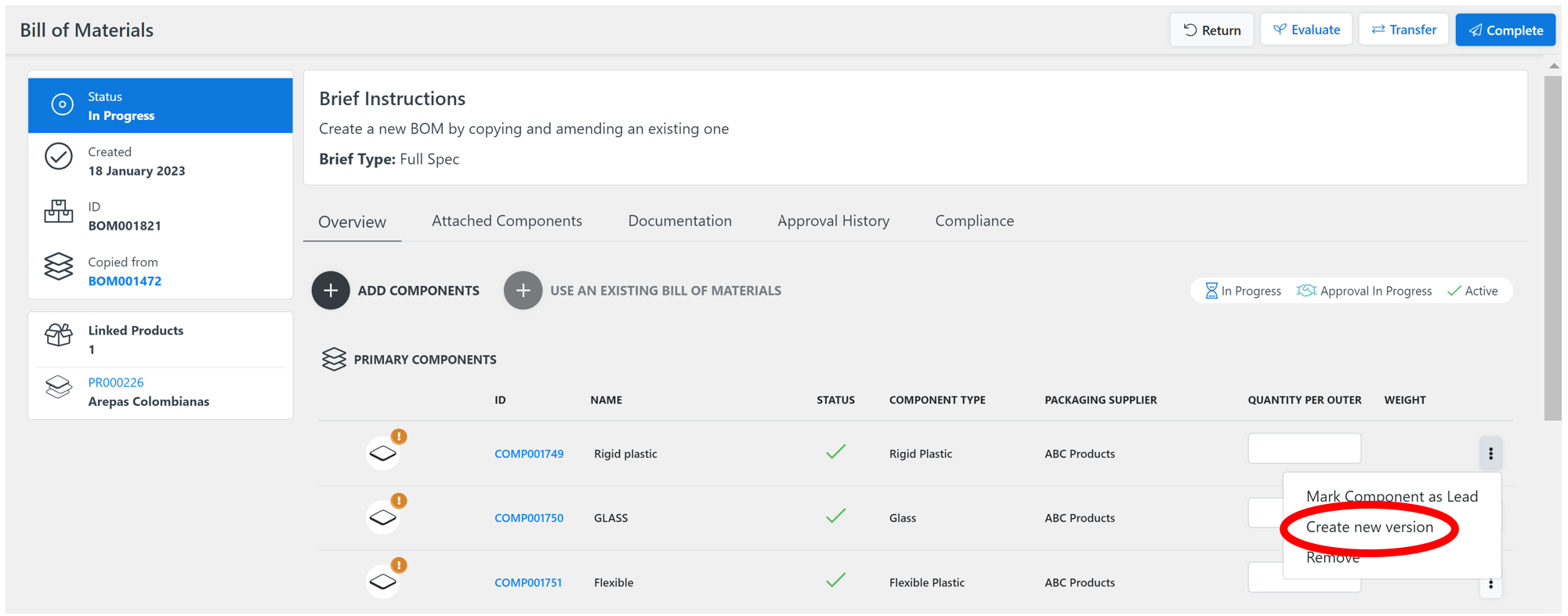Click warning badge on Flexible row
The height and width of the screenshot is (616, 1568).
pyautogui.click(x=399, y=565)
